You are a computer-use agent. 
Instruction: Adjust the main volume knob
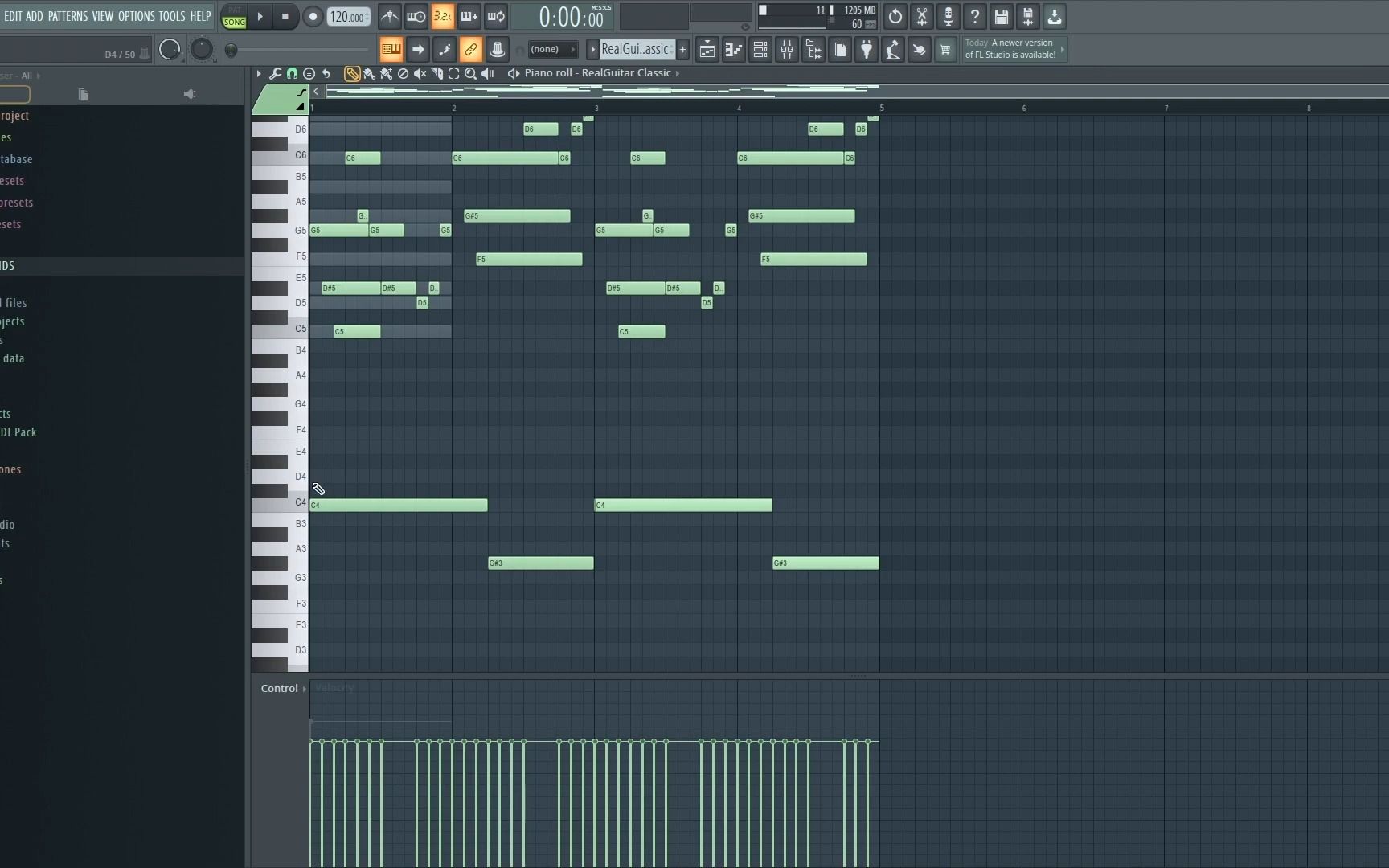[170, 50]
